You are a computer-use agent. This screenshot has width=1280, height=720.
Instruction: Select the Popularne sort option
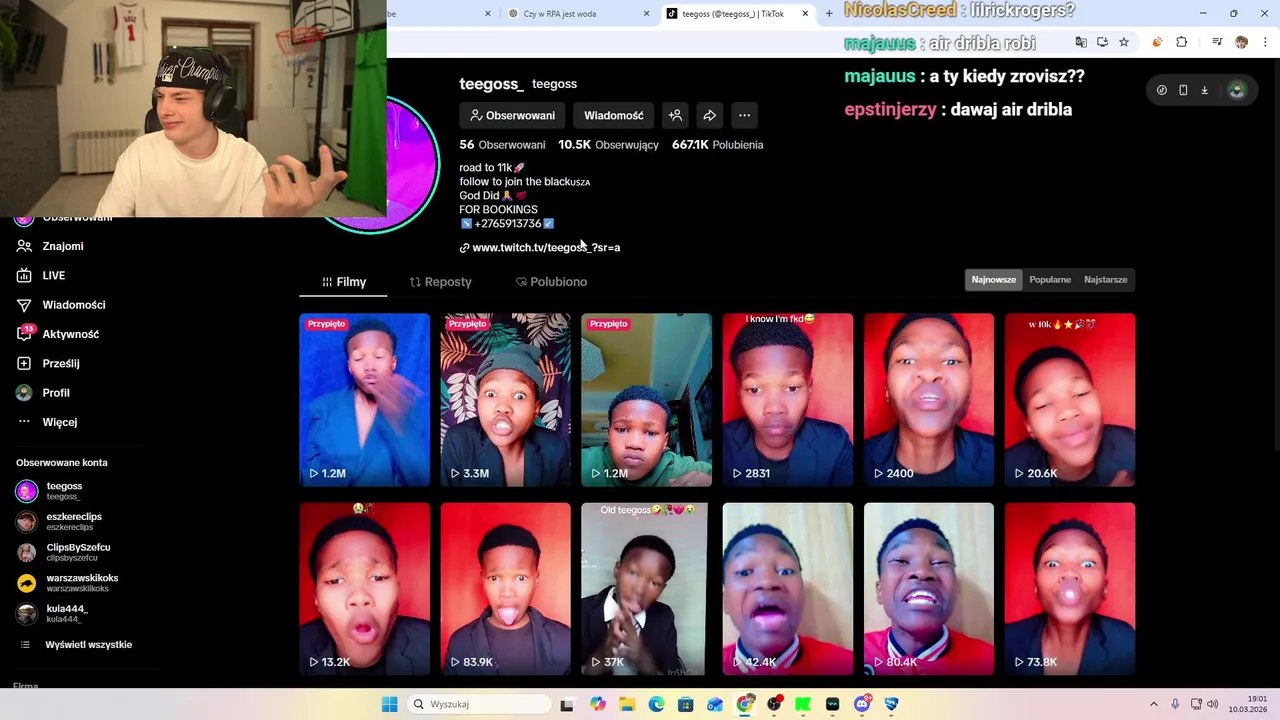[1050, 280]
